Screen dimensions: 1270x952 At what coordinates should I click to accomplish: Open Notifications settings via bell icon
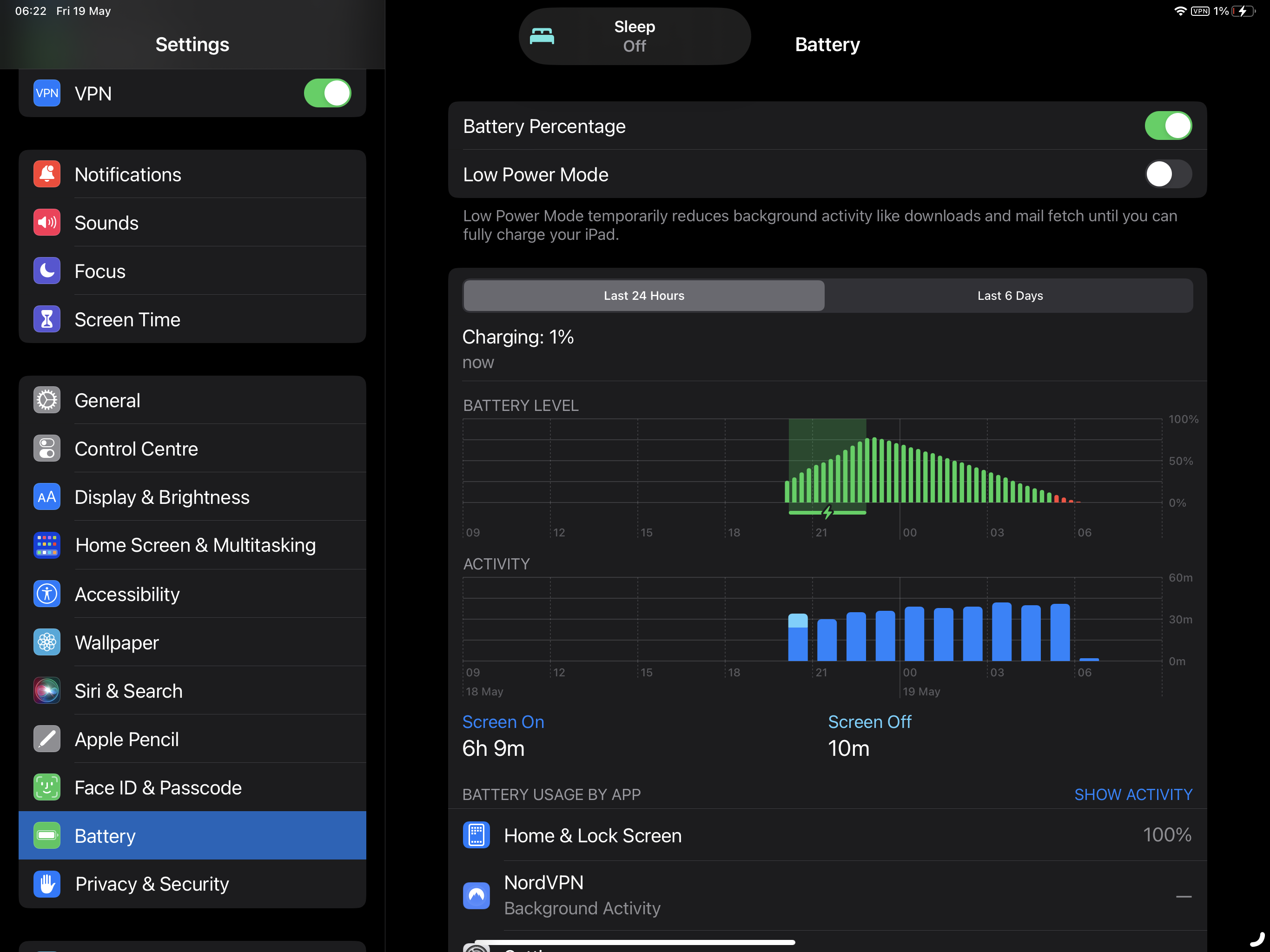(x=46, y=174)
